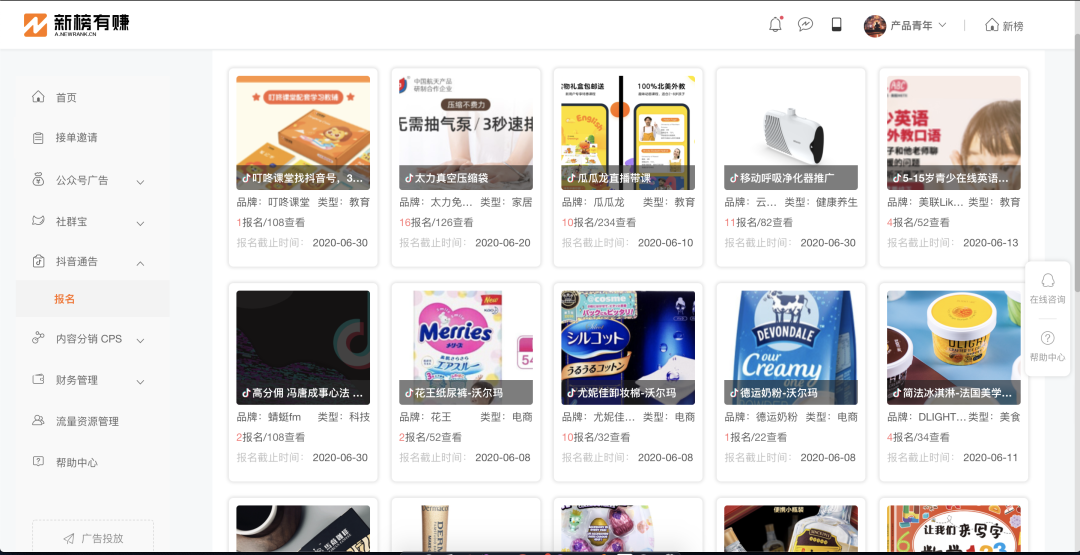The width and height of the screenshot is (1080, 555).
Task: Open the 产品青年 account dropdown arrow
Action: pos(942,25)
